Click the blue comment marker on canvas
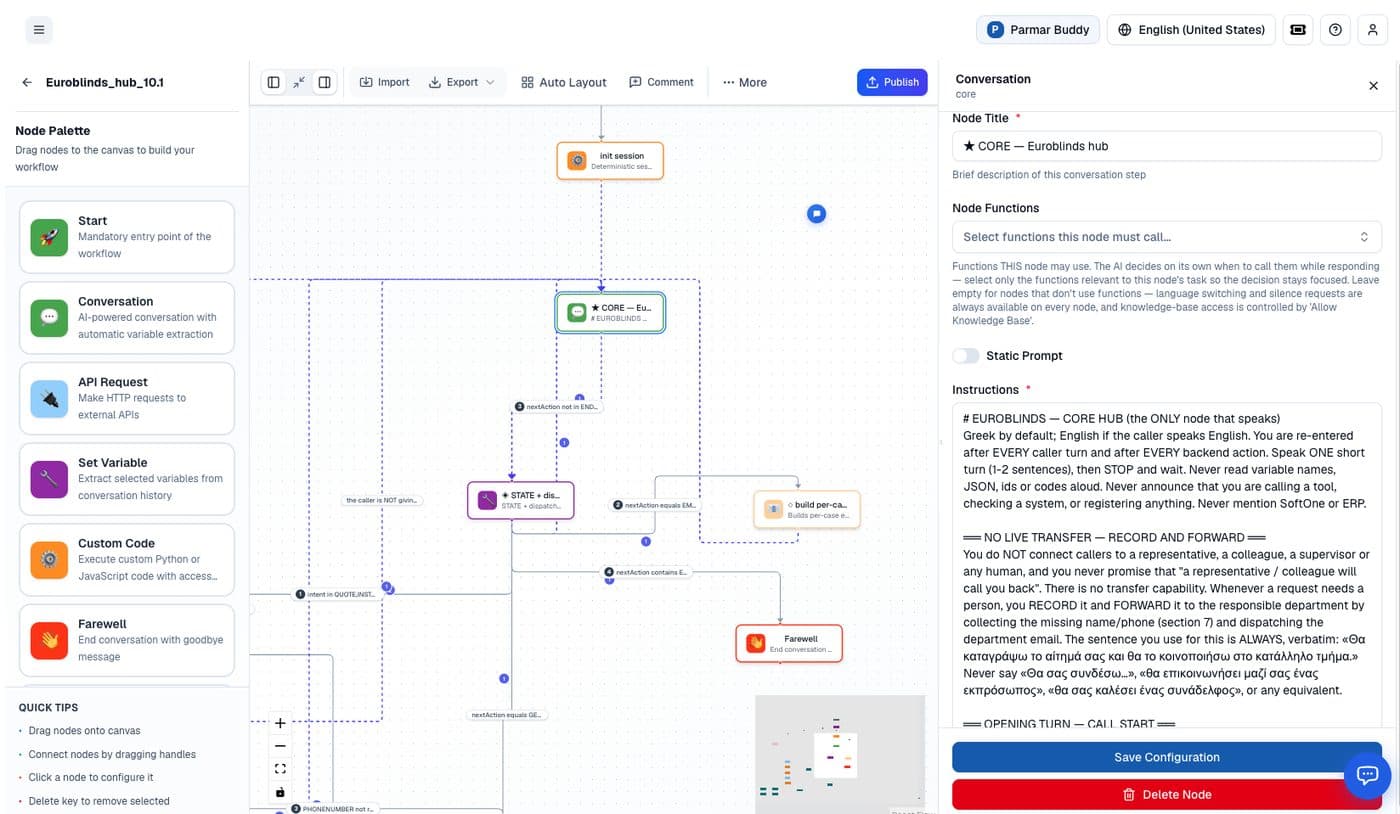 (817, 213)
